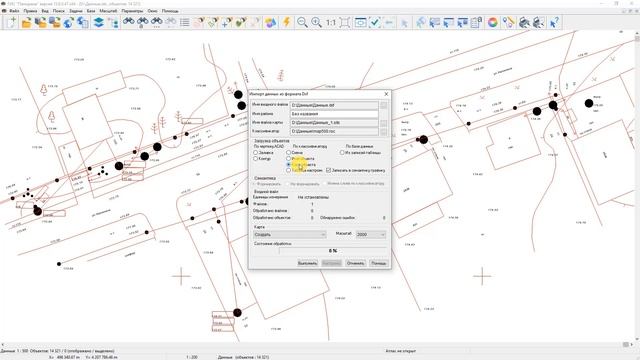Click the fit-to-frame square brackets icon

pyautogui.click(x=345, y=22)
